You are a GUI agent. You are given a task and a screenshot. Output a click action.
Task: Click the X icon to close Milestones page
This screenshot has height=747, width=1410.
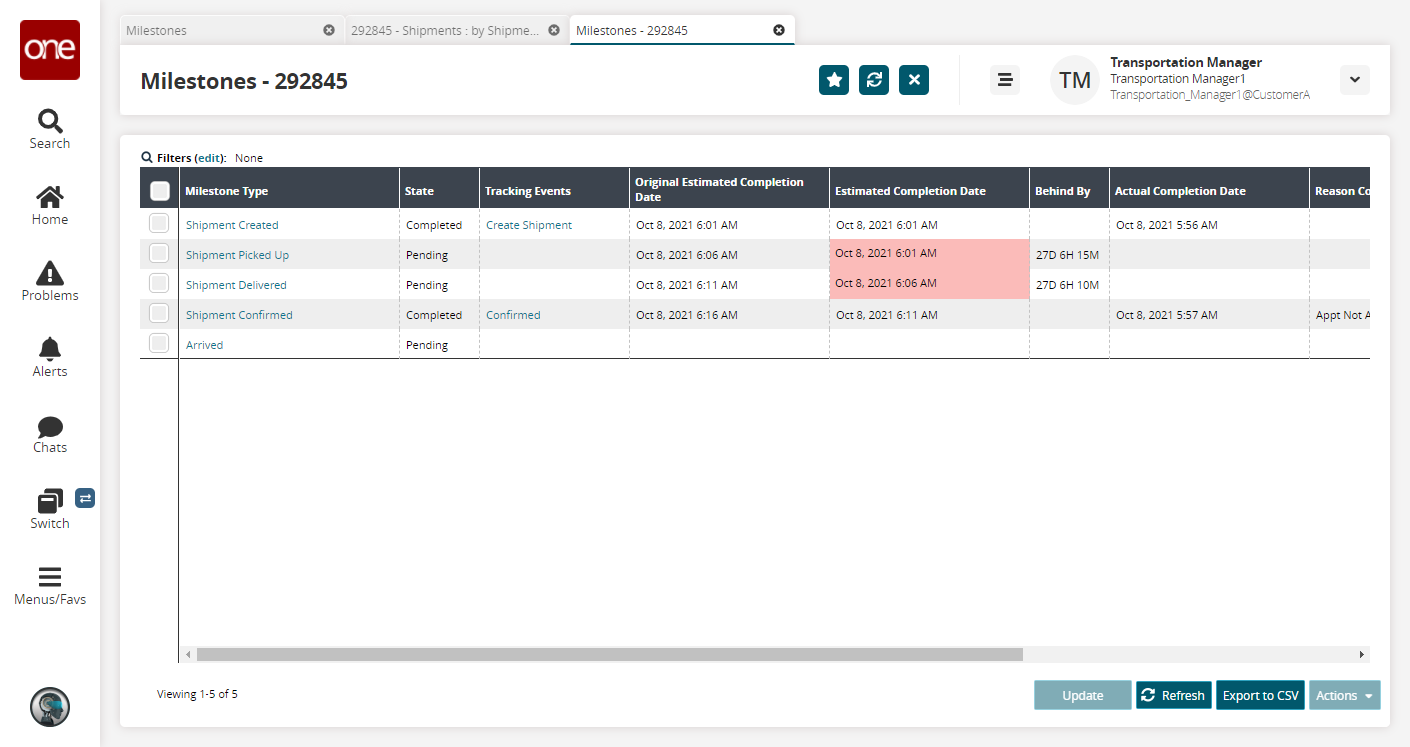[x=913, y=80]
